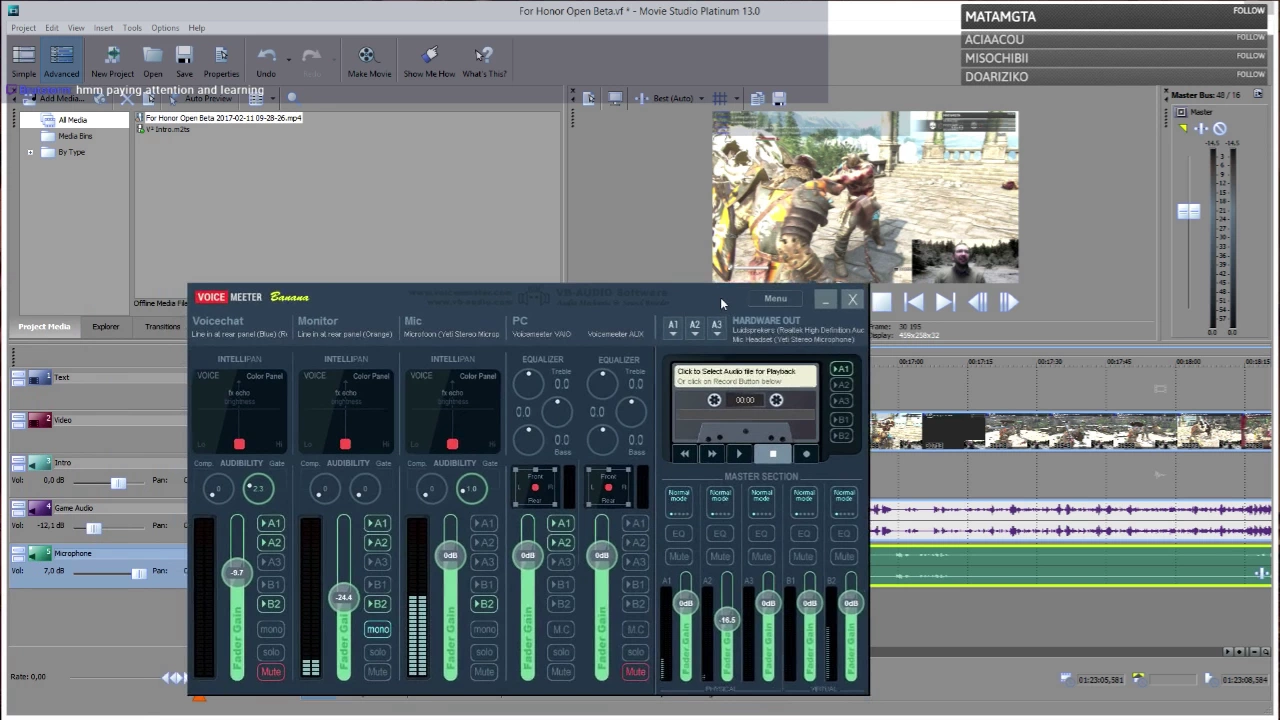Step to previous frame in preview

click(x=977, y=302)
